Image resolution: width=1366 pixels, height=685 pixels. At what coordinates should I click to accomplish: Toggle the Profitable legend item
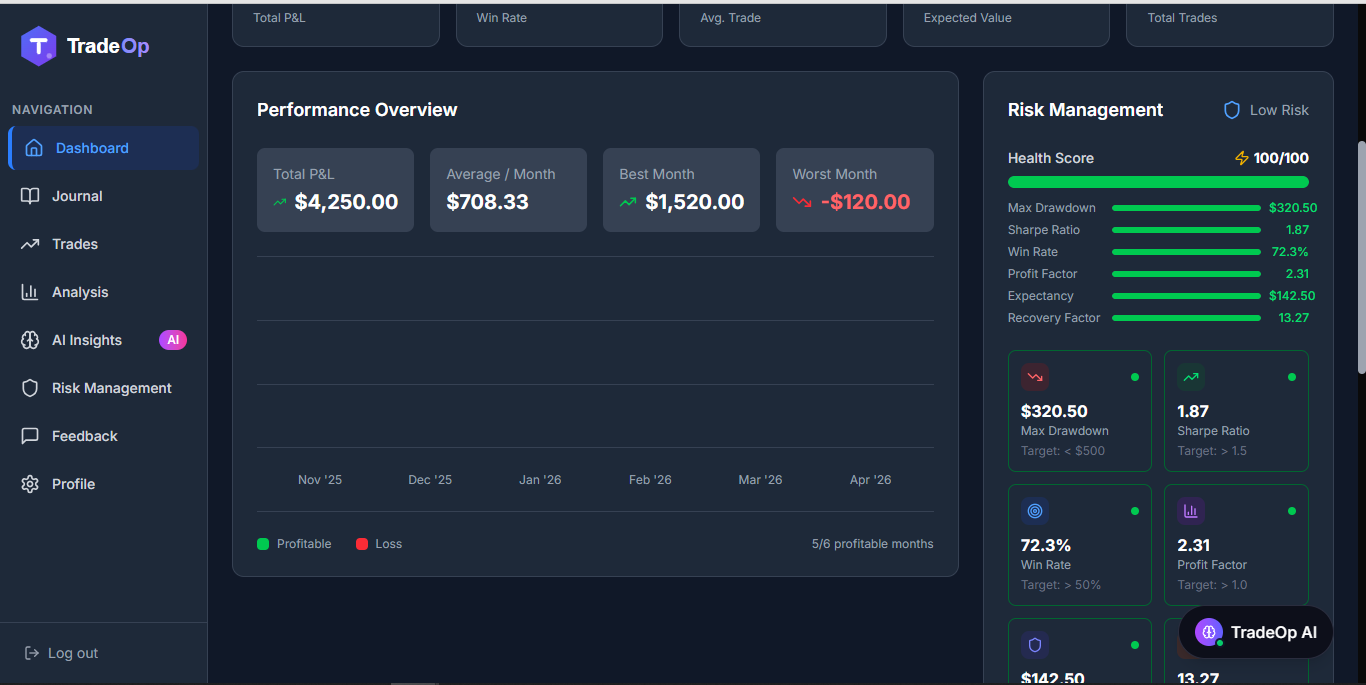pos(294,544)
